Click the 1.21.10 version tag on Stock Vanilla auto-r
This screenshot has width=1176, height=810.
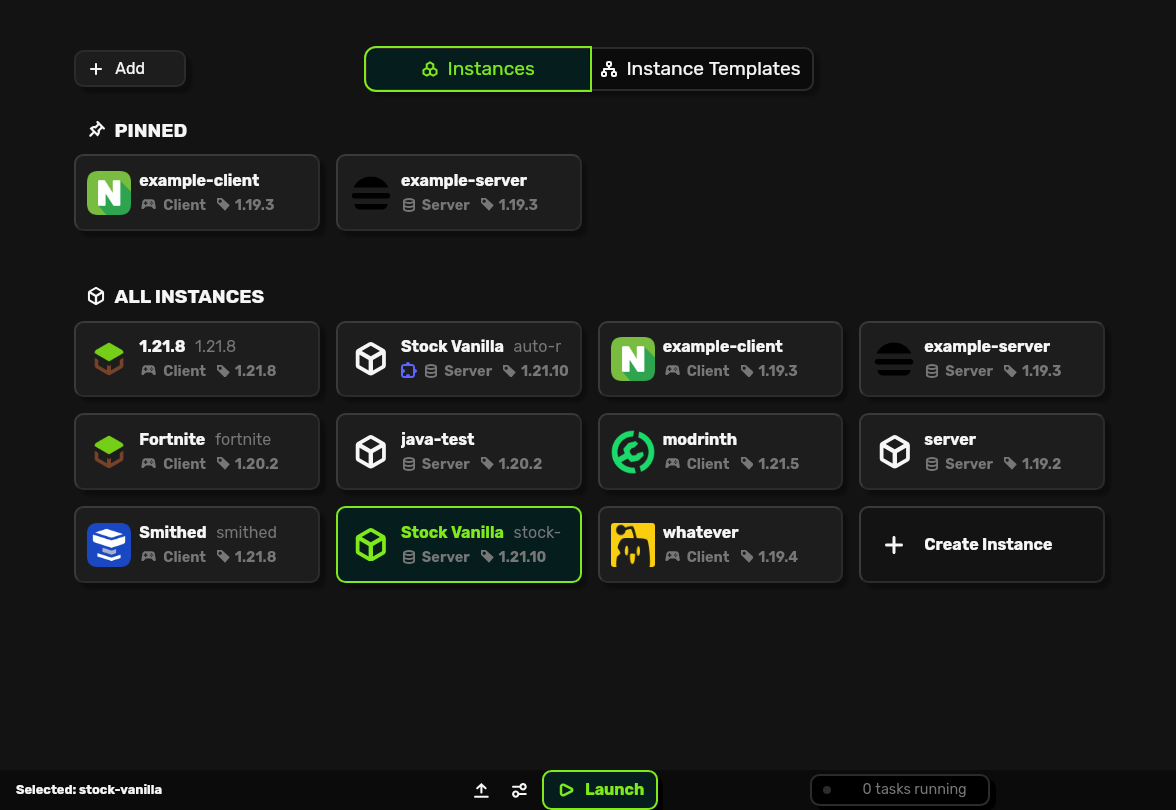536,370
